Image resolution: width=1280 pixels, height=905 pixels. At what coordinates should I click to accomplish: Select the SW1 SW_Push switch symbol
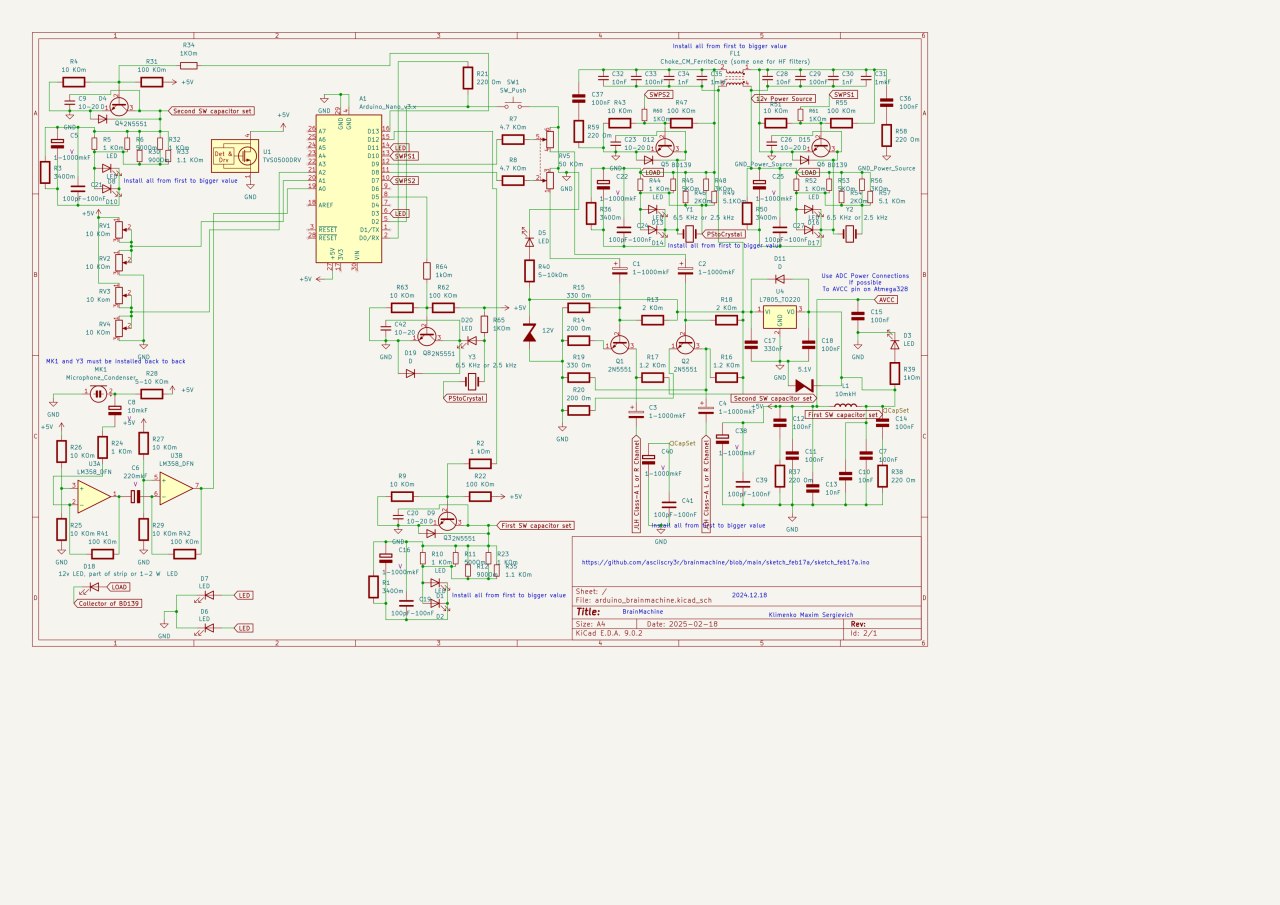(x=512, y=103)
